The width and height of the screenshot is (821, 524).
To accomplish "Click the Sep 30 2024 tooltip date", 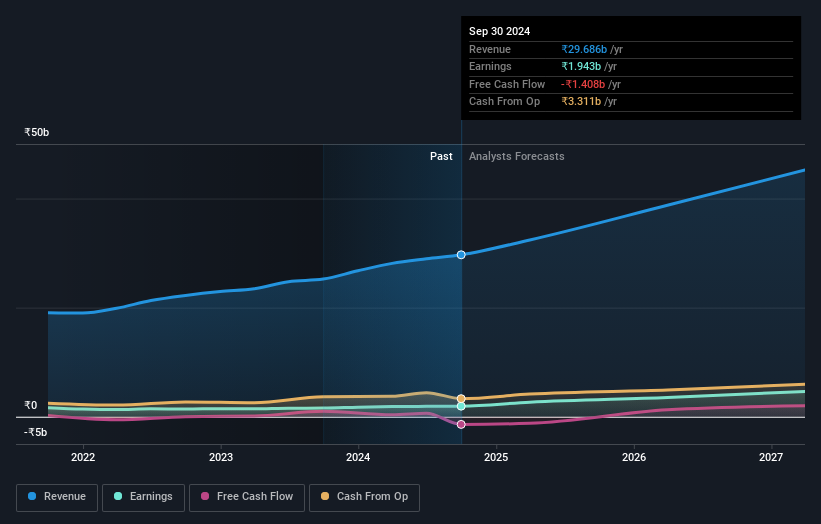I will click(x=500, y=31).
